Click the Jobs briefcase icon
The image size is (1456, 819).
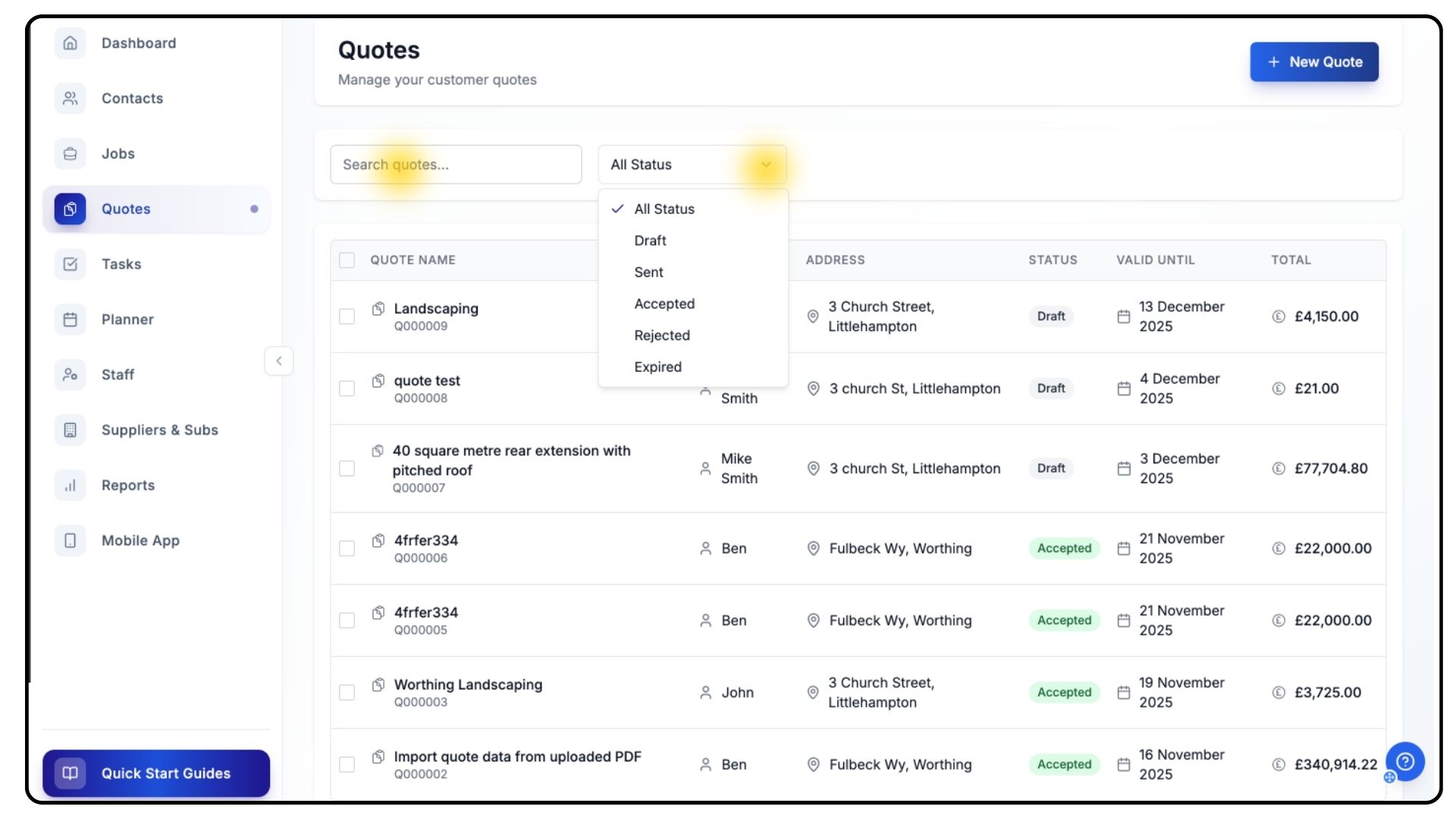tap(70, 154)
